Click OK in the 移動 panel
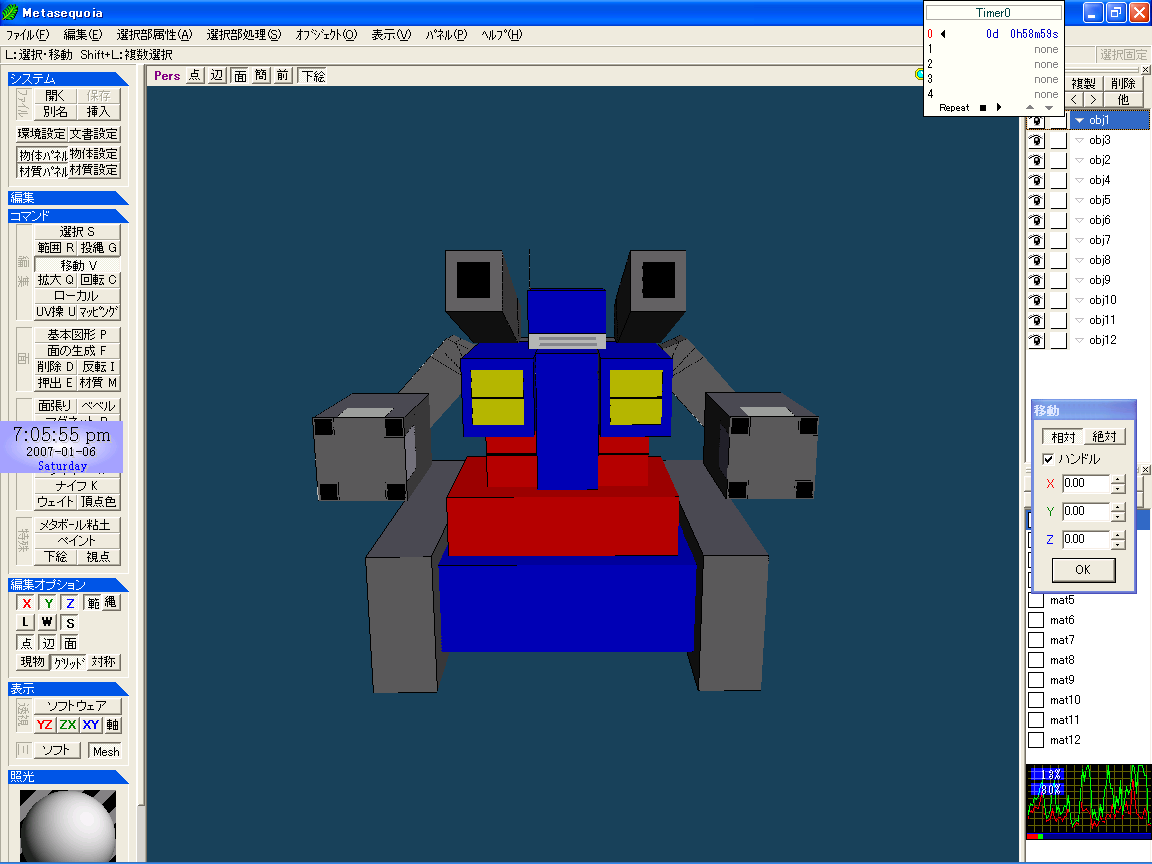 coord(1083,570)
